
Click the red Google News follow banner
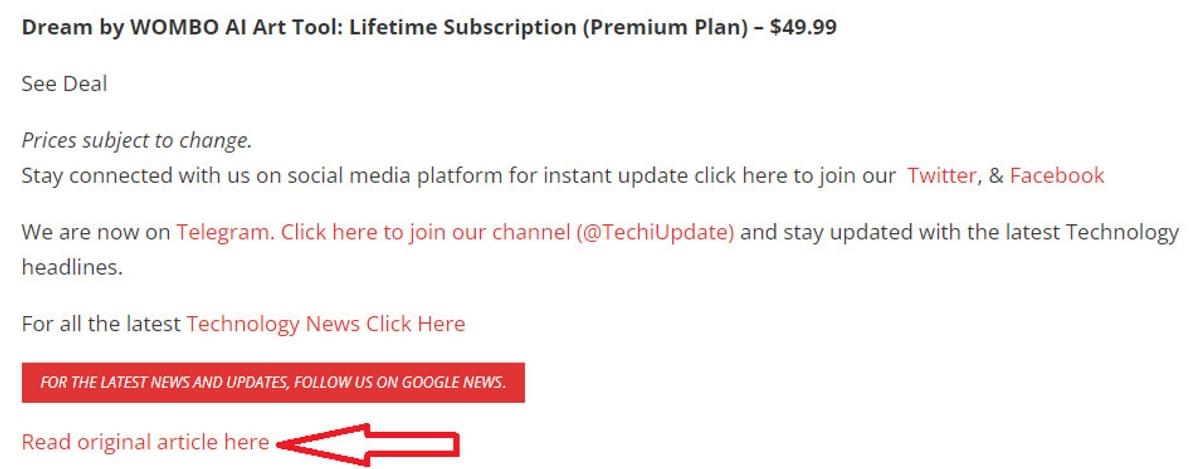pos(273,383)
